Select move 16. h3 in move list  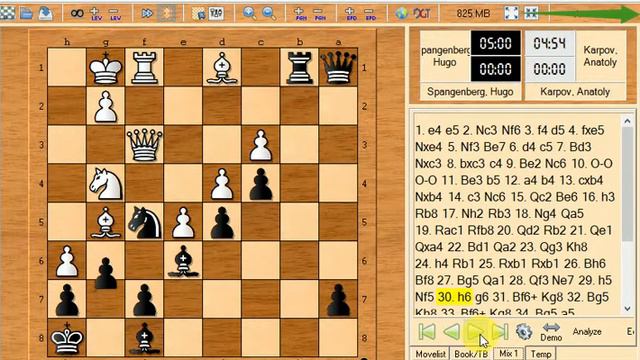point(598,197)
